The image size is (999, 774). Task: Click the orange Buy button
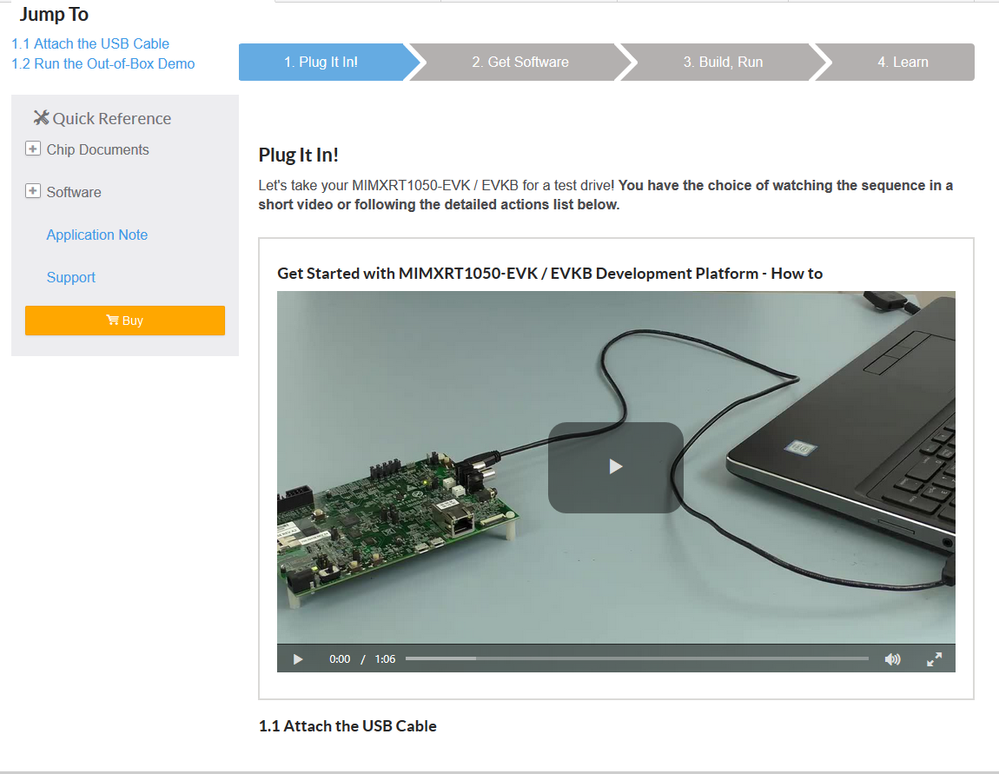pyautogui.click(x=125, y=320)
